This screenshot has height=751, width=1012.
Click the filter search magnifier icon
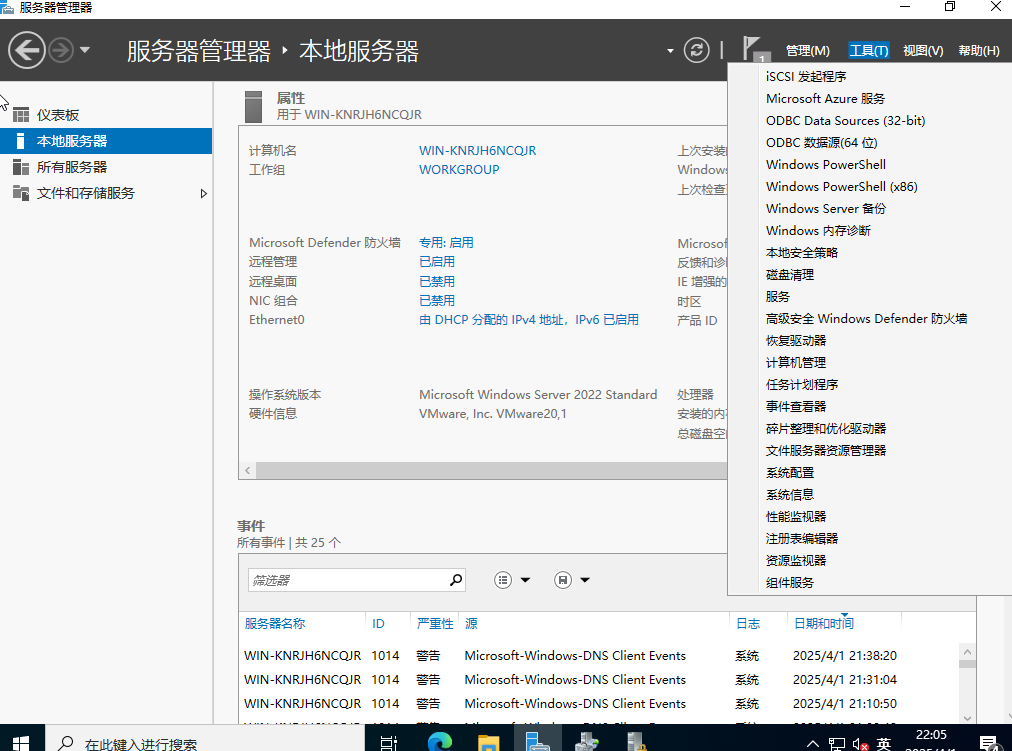point(456,579)
